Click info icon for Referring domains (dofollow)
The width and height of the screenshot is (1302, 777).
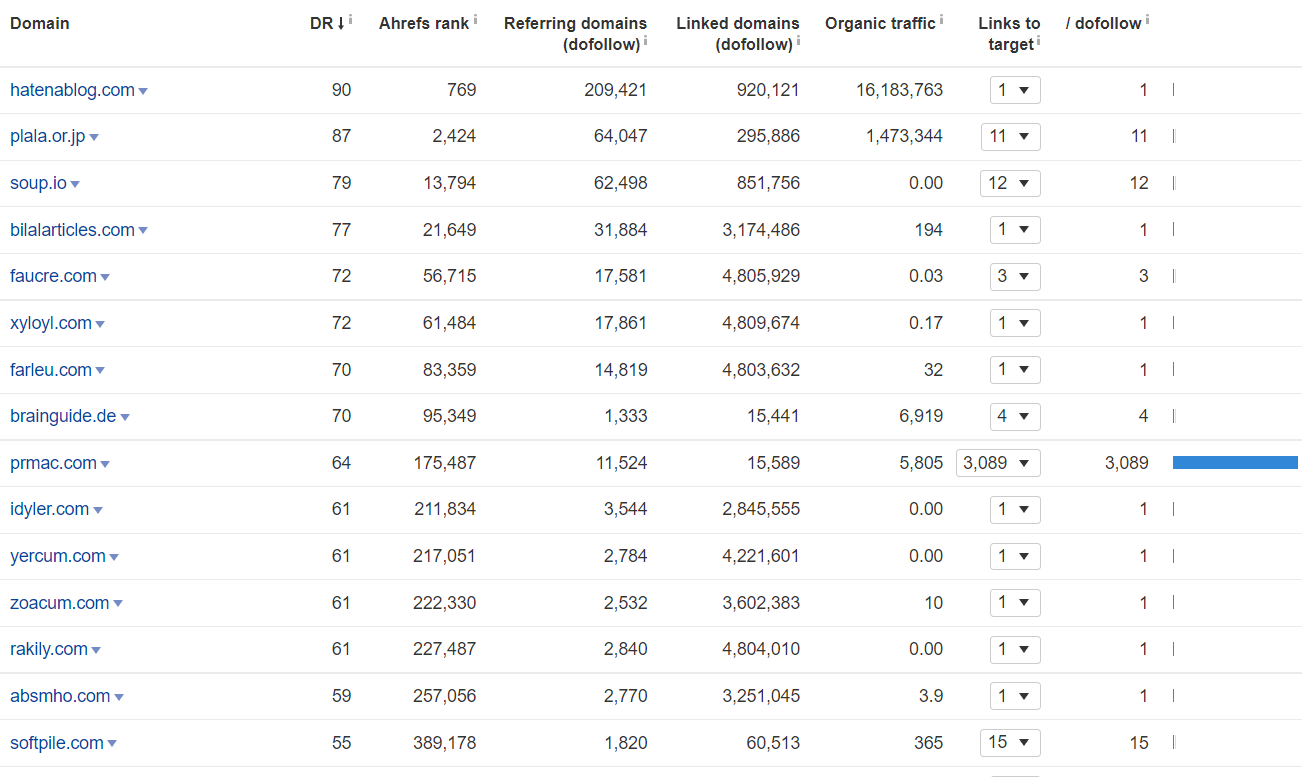[645, 41]
